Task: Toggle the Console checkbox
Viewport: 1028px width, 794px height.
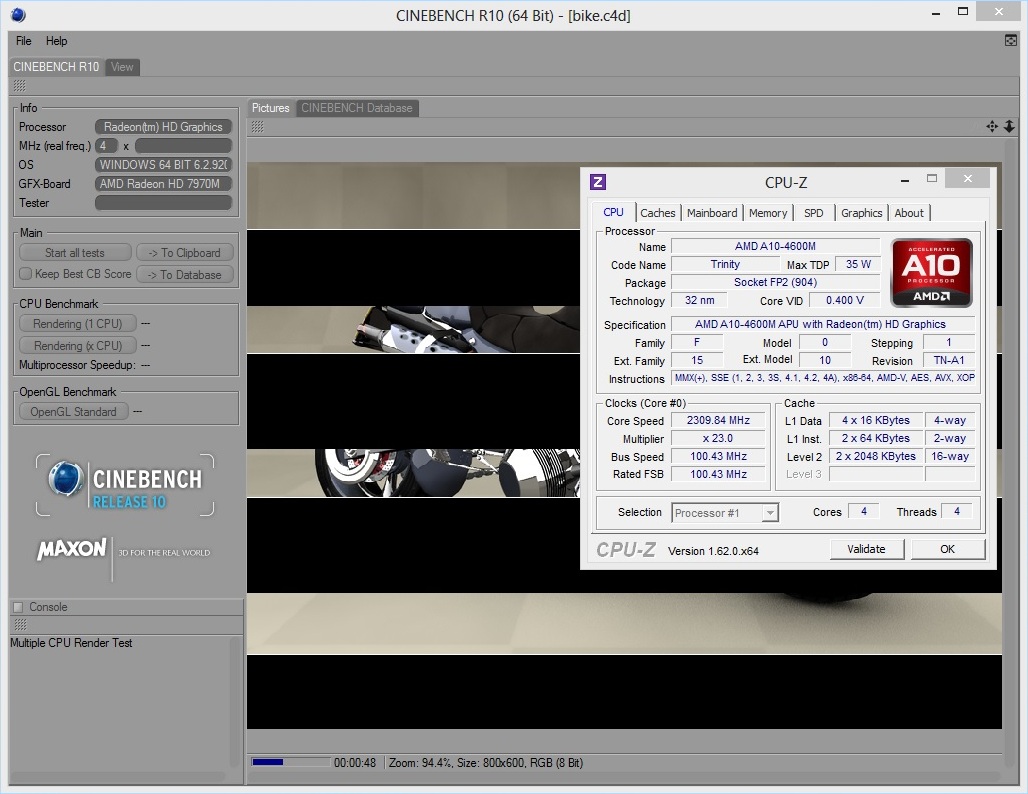Action: (18, 607)
